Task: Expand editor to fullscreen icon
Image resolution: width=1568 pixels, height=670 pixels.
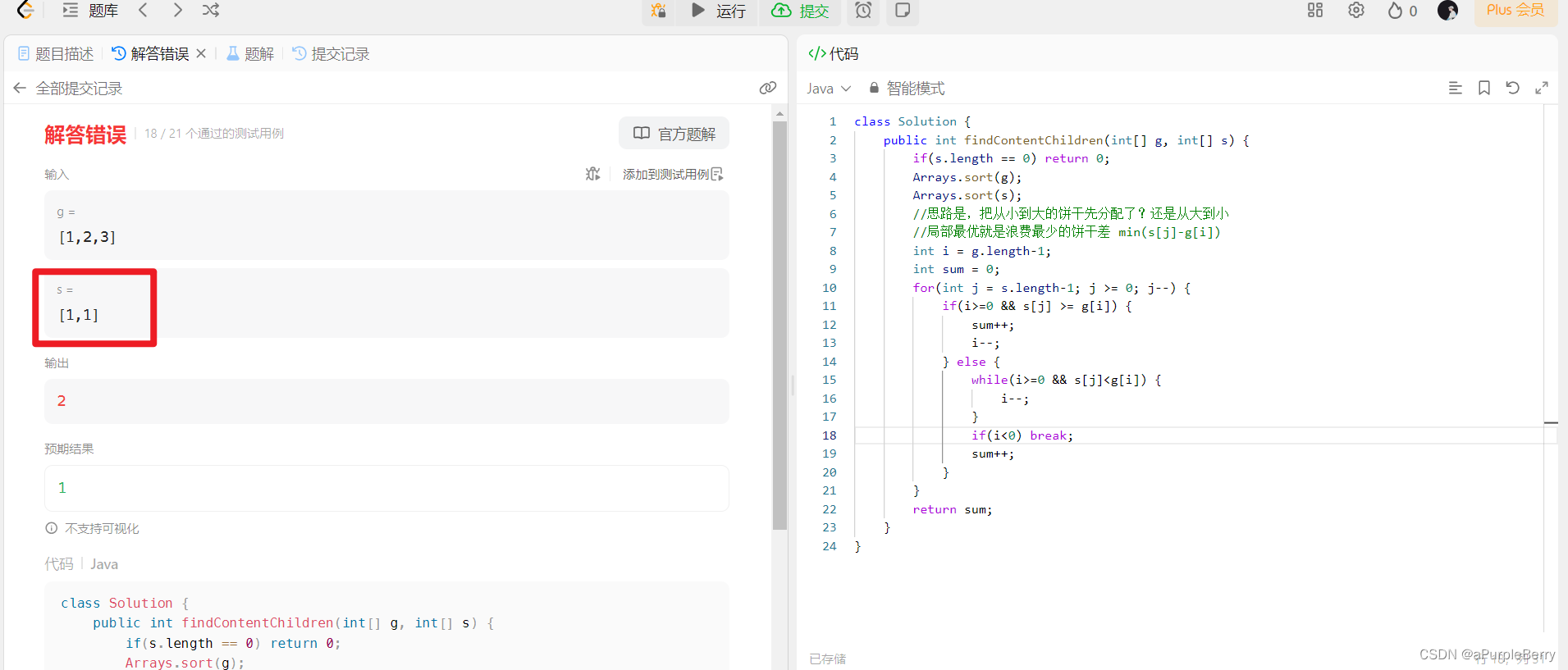Action: [1542, 88]
